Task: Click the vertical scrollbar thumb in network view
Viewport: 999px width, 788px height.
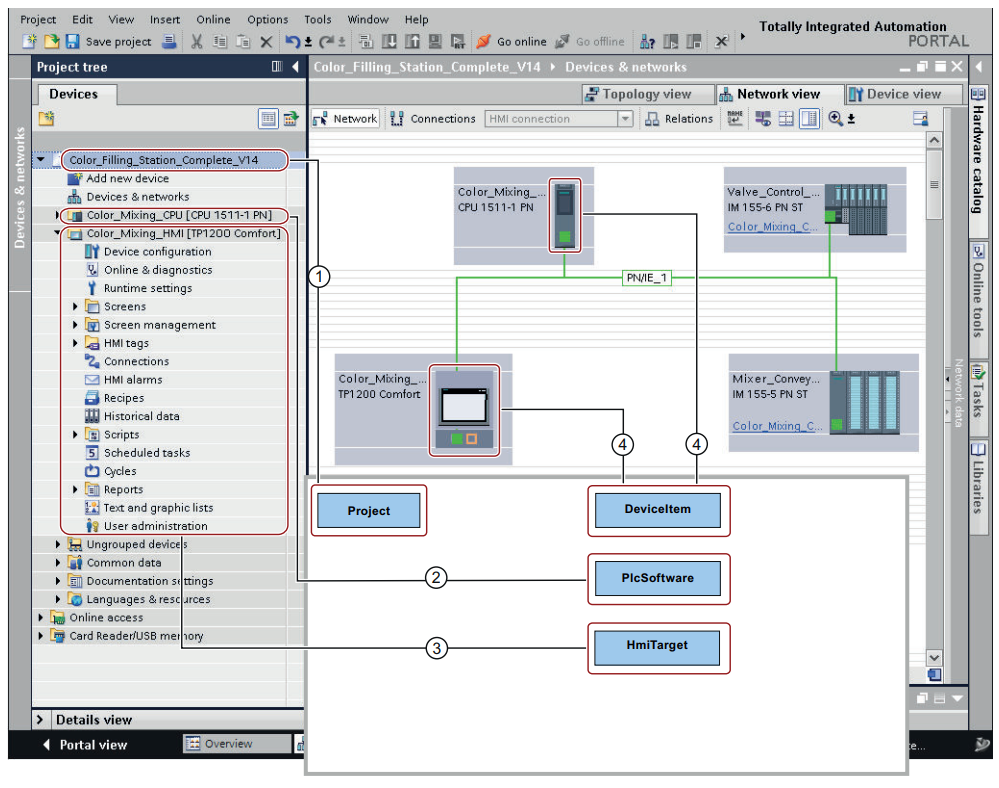Action: tap(934, 185)
